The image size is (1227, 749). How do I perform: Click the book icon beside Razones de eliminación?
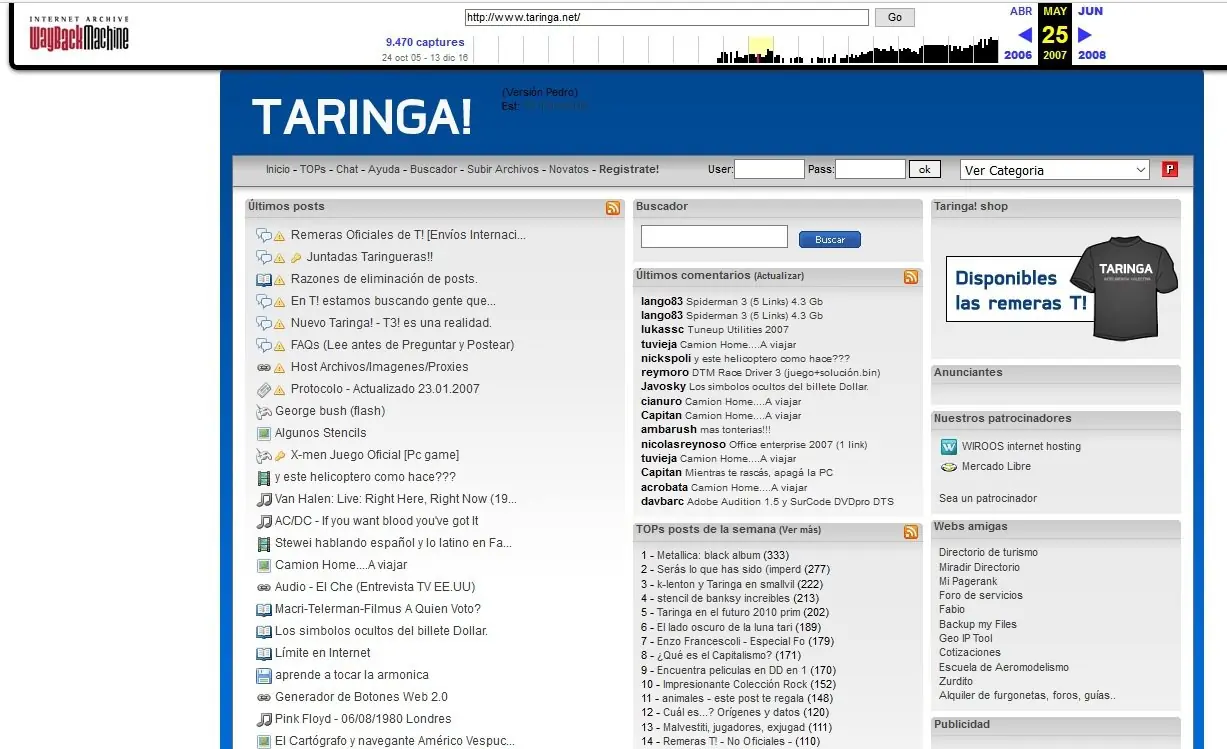264,279
